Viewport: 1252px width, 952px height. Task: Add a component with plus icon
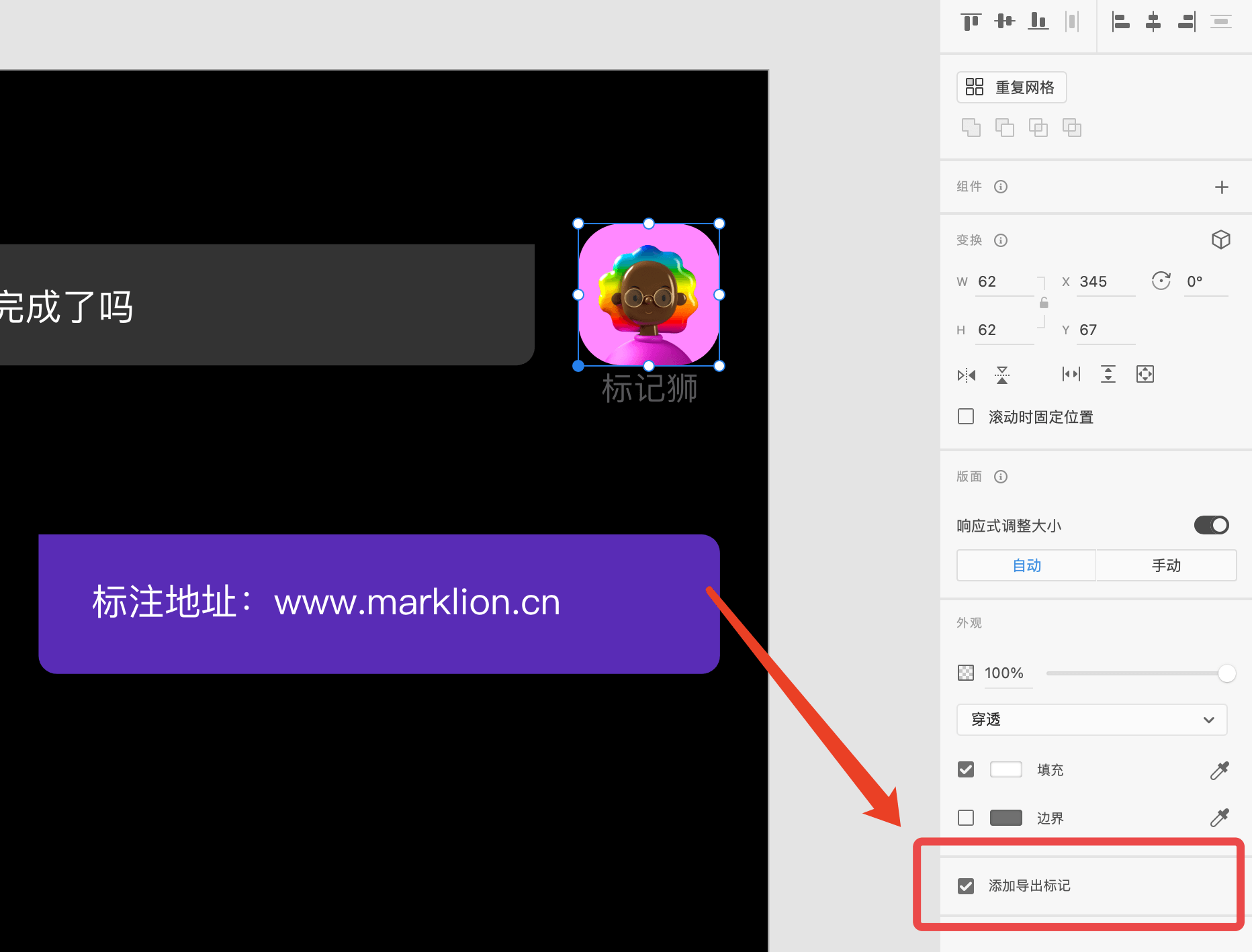coord(1221,187)
